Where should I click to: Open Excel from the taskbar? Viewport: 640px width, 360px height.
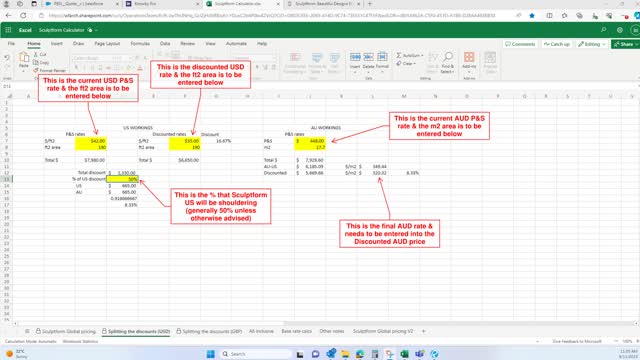pyautogui.click(x=404, y=353)
